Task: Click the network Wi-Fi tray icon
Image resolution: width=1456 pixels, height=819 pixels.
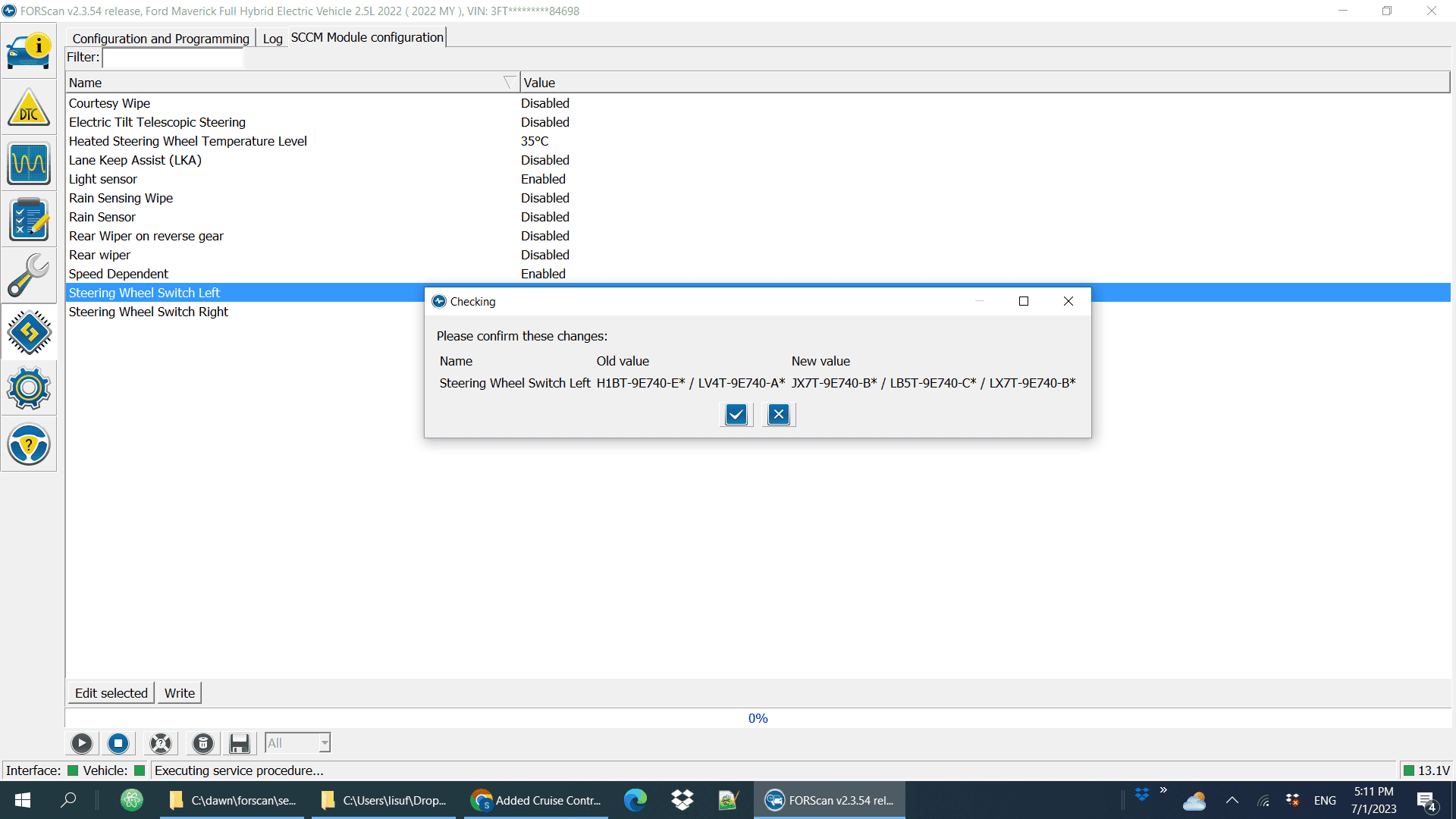Action: (x=1263, y=800)
